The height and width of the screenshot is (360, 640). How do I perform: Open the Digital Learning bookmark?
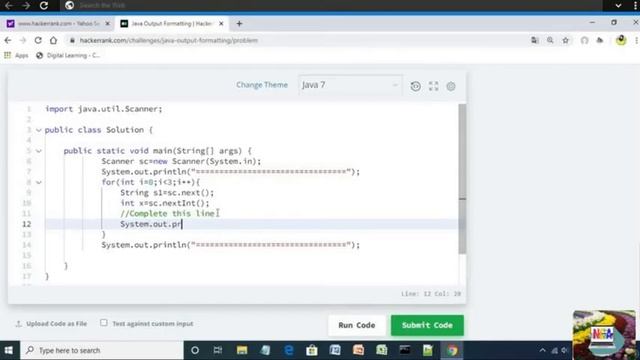coord(68,56)
